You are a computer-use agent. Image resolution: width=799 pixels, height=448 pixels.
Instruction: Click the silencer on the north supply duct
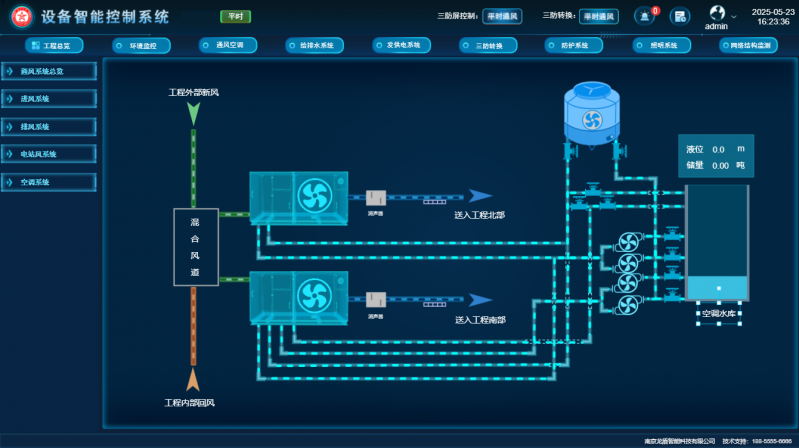[377, 198]
